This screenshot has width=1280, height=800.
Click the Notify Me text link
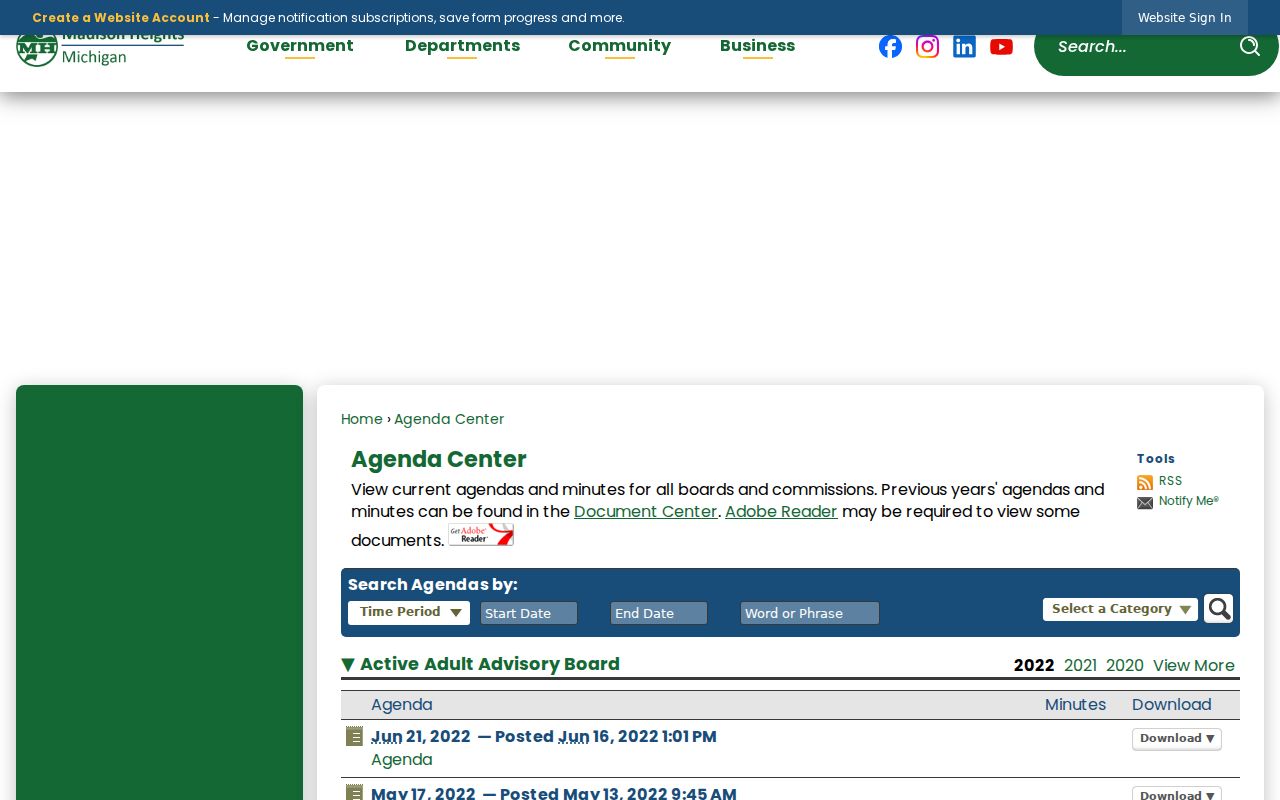pos(1188,501)
